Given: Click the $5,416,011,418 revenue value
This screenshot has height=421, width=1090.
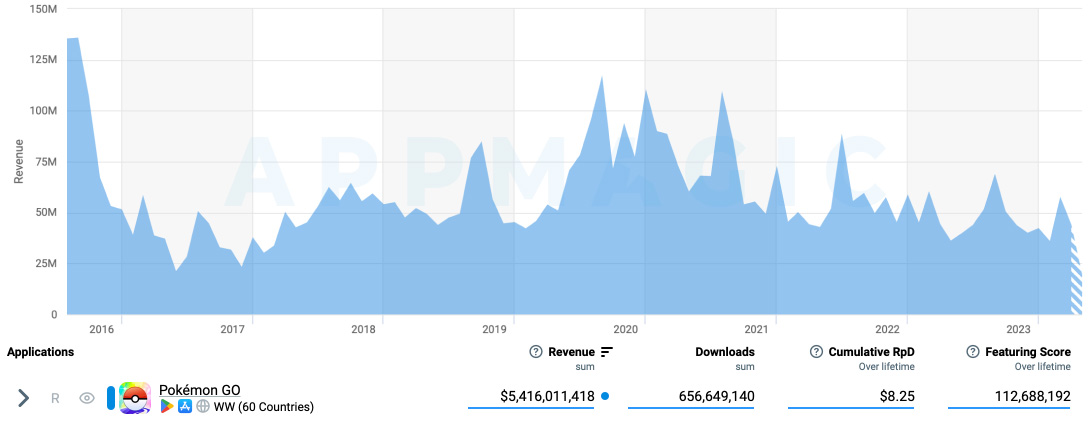Looking at the screenshot, I should tap(547, 396).
